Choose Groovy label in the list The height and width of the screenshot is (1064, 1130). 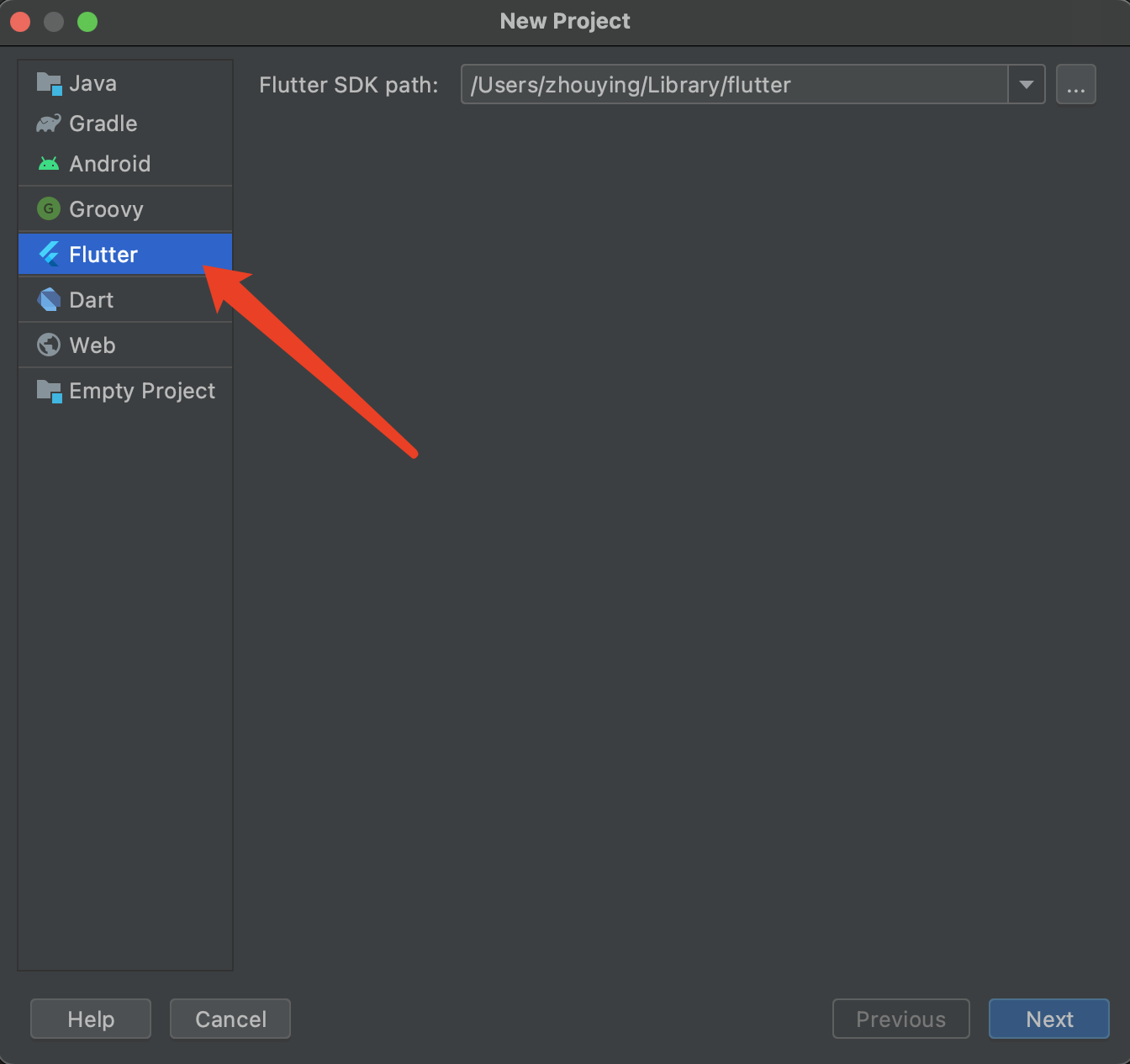[x=106, y=209]
